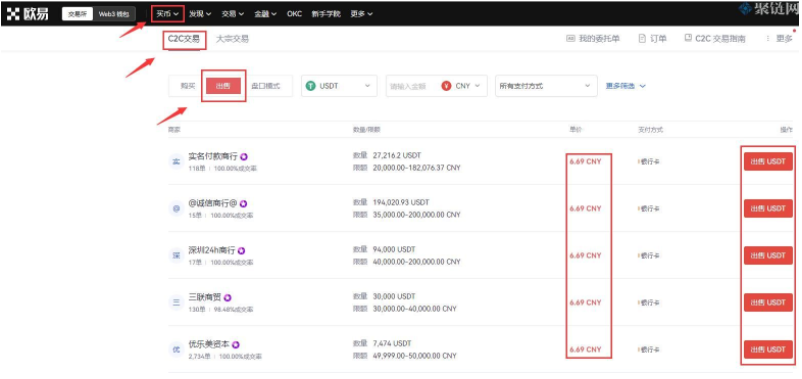Expand the 更多 menu in top bar
This screenshot has width=802, height=379.
point(362,14)
